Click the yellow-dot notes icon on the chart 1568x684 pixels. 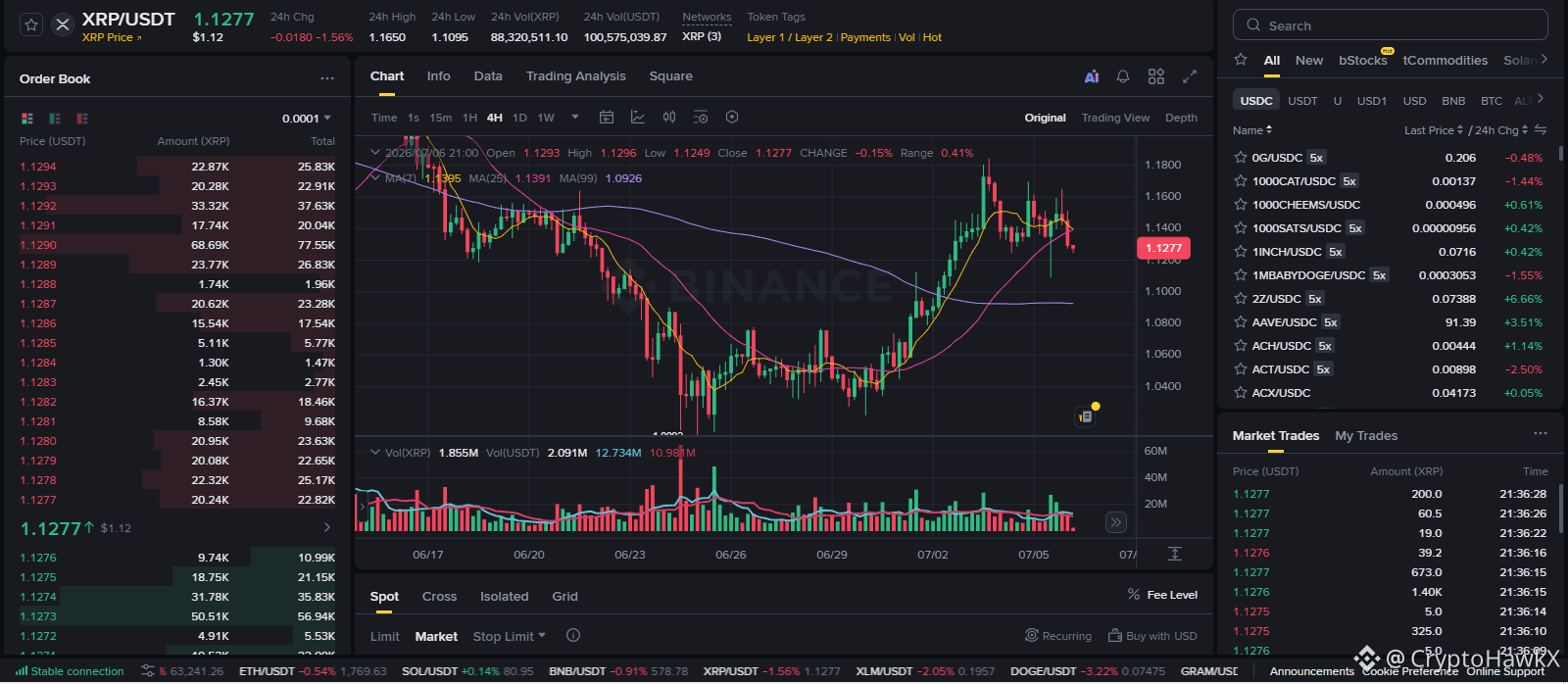coord(1086,415)
